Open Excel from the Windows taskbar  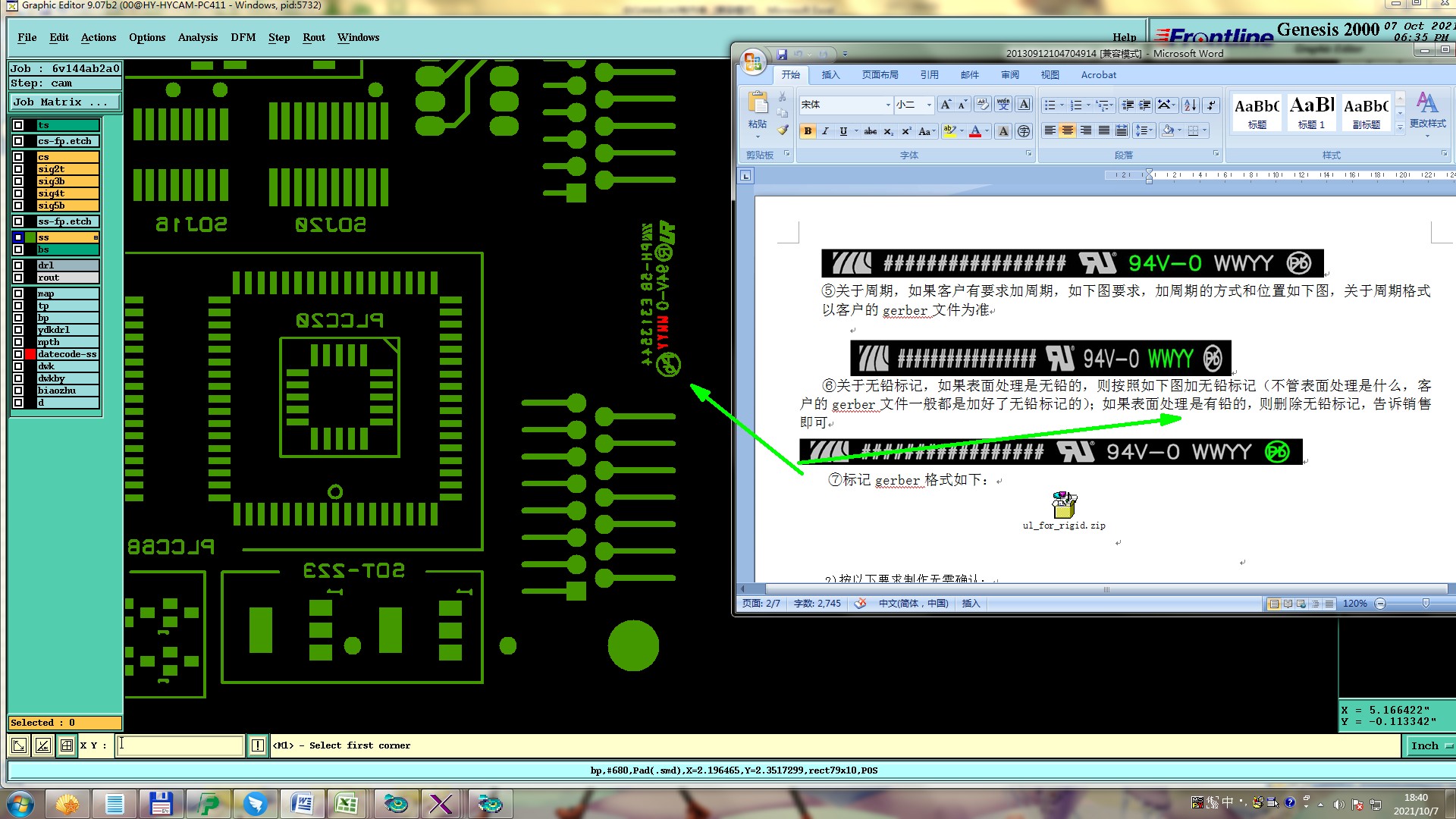coord(347,804)
